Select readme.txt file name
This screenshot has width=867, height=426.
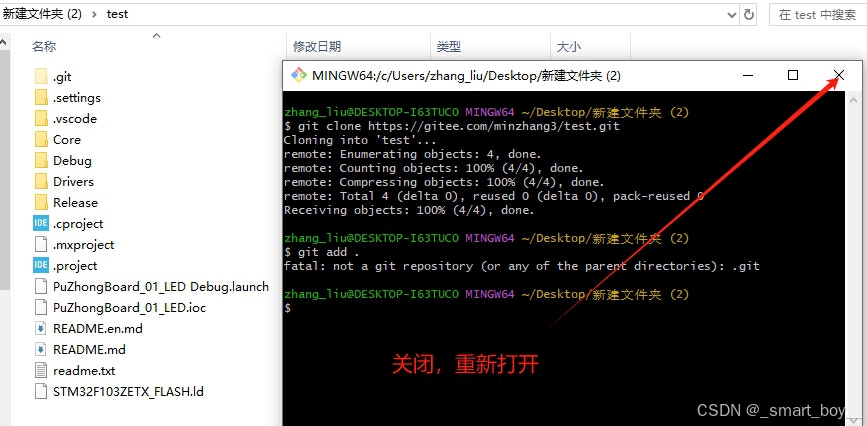(84, 371)
